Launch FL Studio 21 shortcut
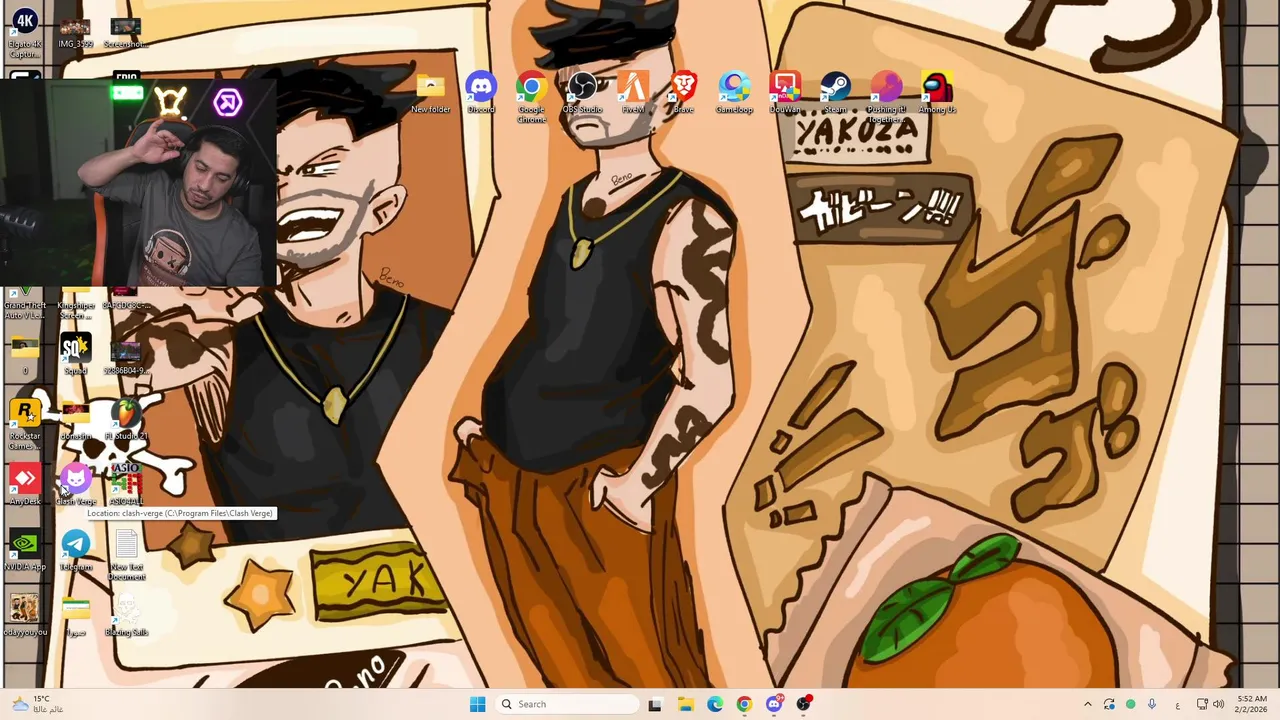 [126, 420]
